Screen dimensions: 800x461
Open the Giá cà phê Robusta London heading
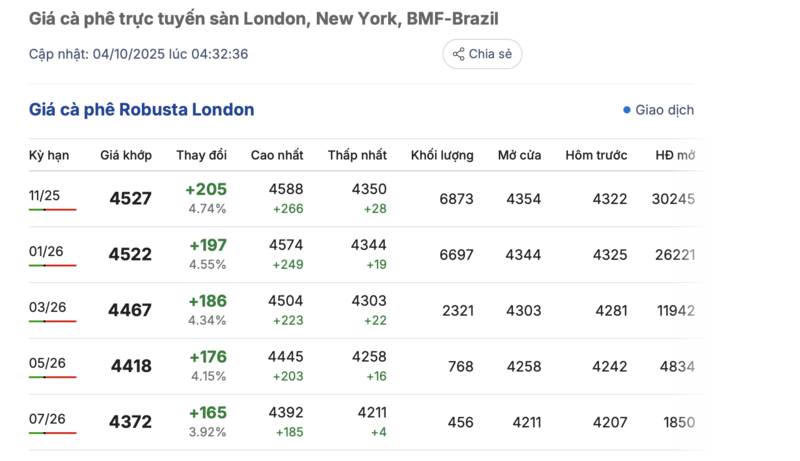(141, 110)
